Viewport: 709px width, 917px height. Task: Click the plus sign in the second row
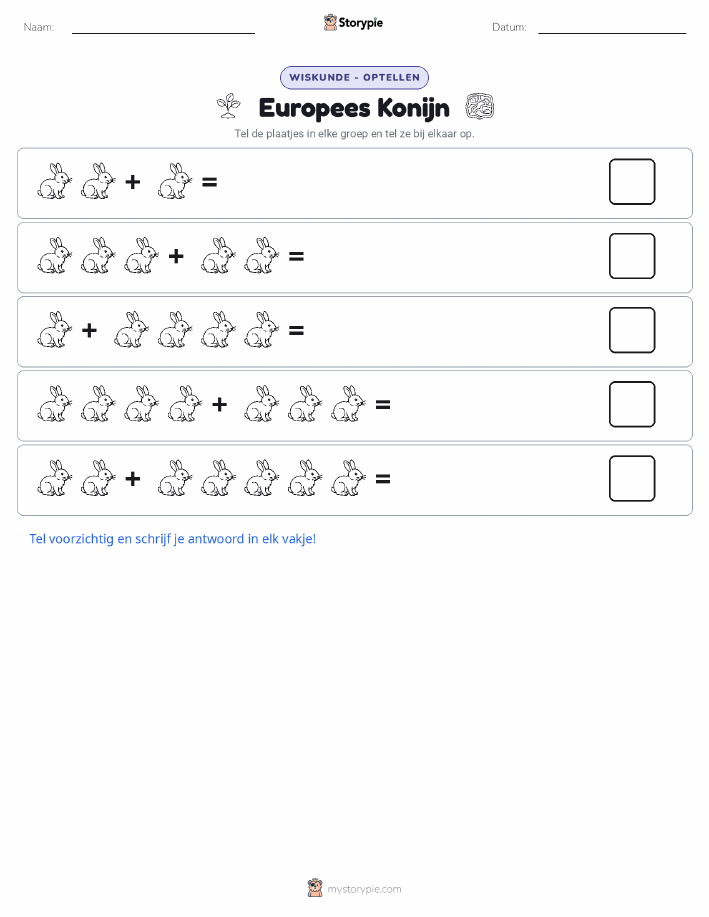[x=176, y=256]
